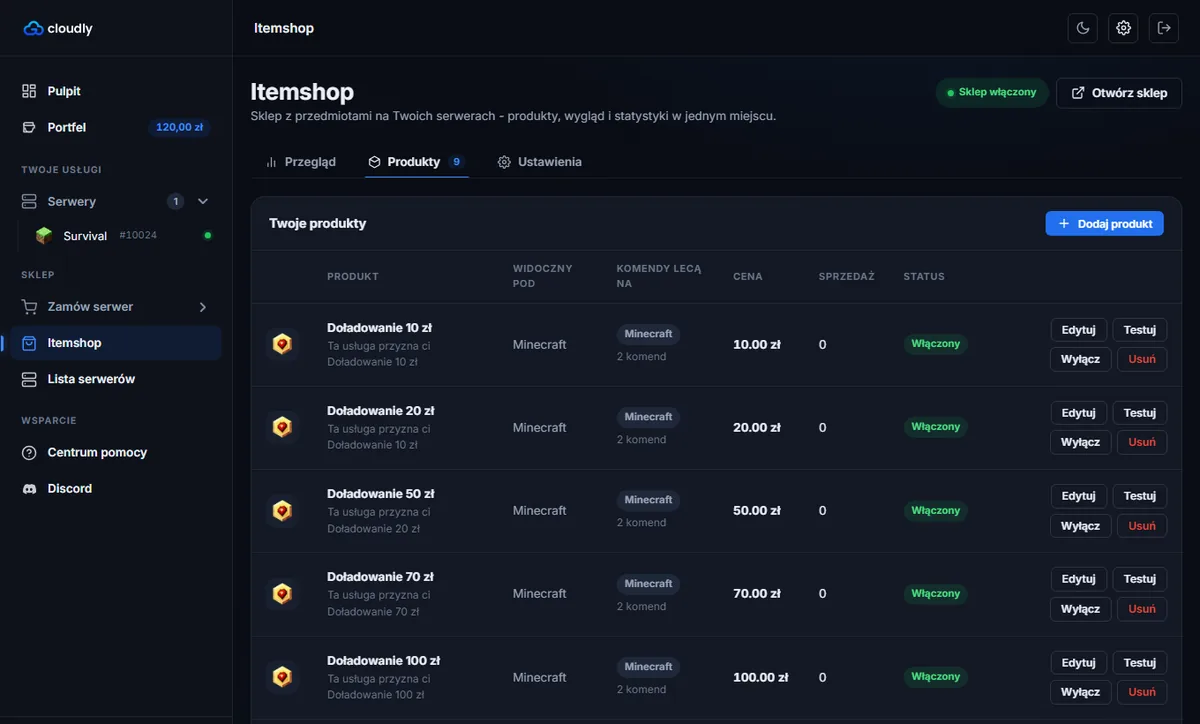Click Testuj for Doładowanie 10 zł
The height and width of the screenshot is (724, 1200).
(x=1139, y=329)
